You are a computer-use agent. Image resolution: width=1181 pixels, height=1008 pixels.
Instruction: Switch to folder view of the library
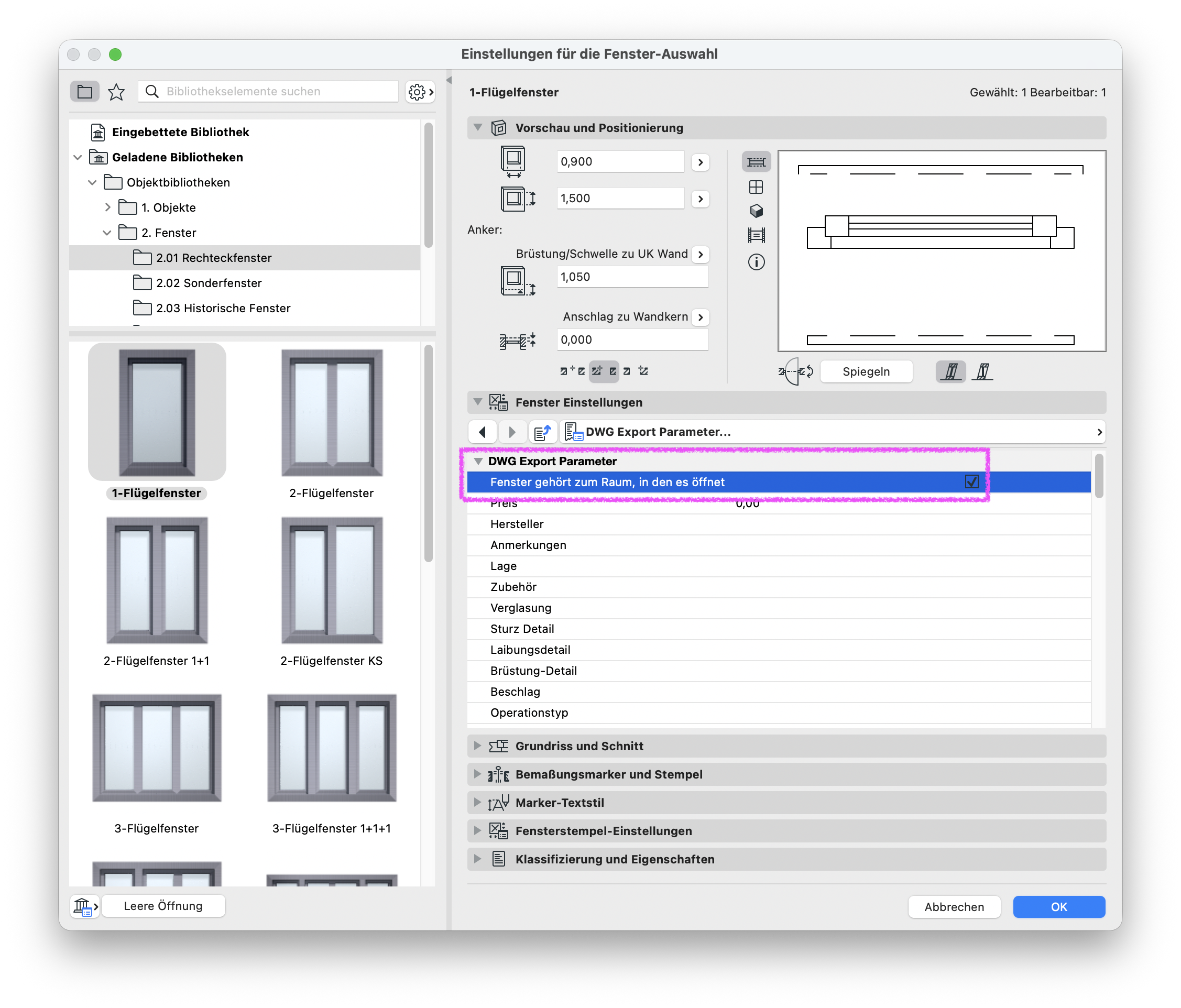[x=84, y=91]
